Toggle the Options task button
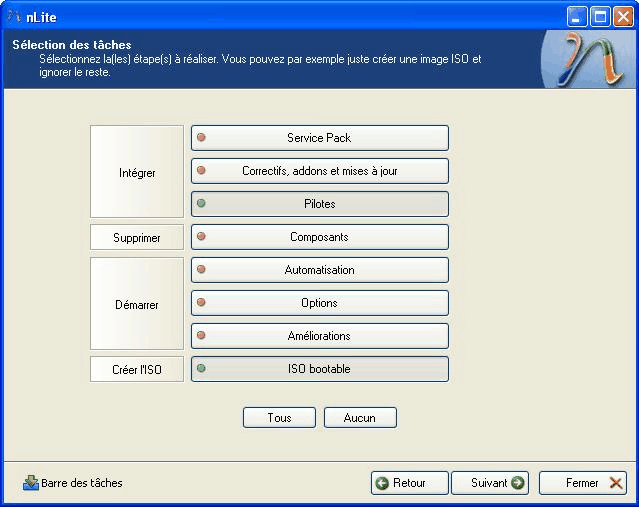The height and width of the screenshot is (507, 639). click(x=320, y=303)
